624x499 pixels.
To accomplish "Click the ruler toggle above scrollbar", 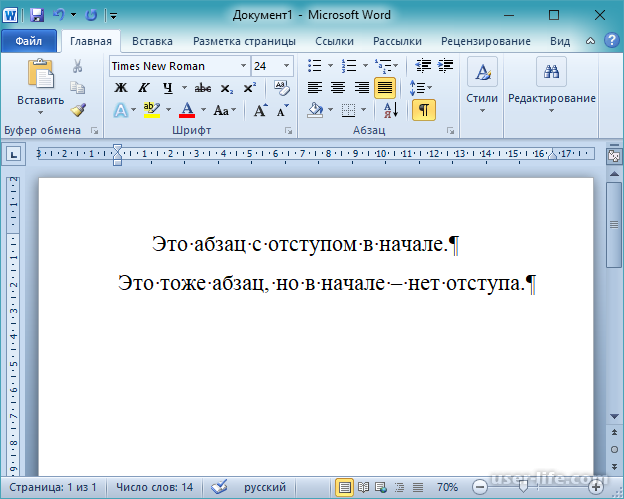I will 614,156.
